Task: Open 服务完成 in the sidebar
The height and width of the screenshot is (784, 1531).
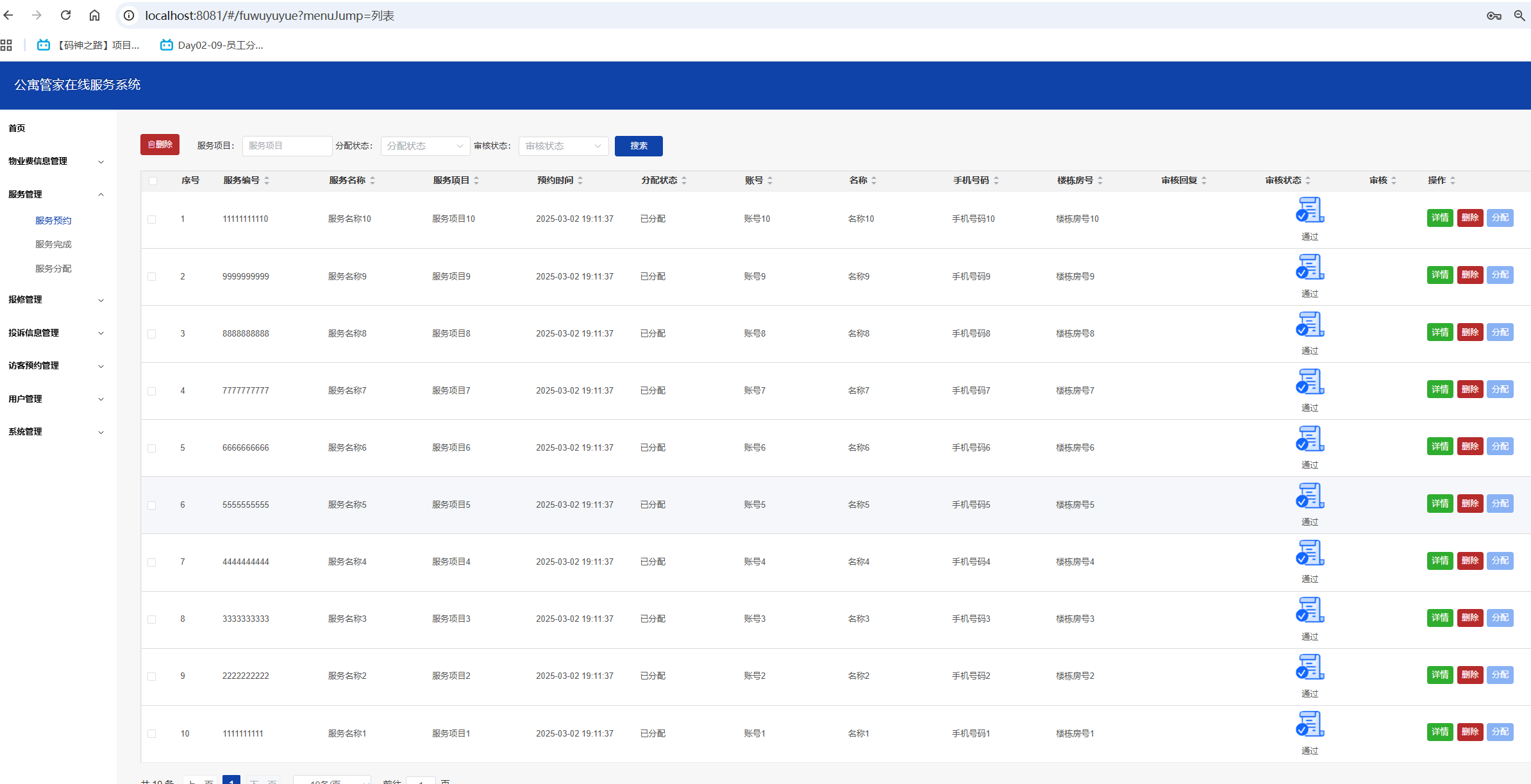Action: pyautogui.click(x=53, y=244)
